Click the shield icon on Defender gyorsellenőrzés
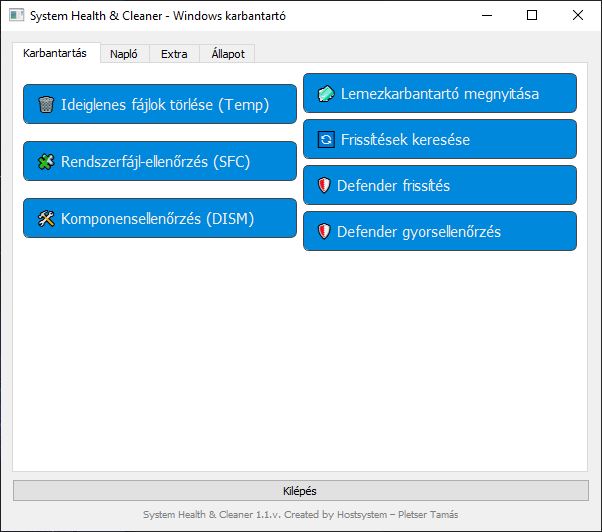The image size is (602, 532). pos(324,231)
